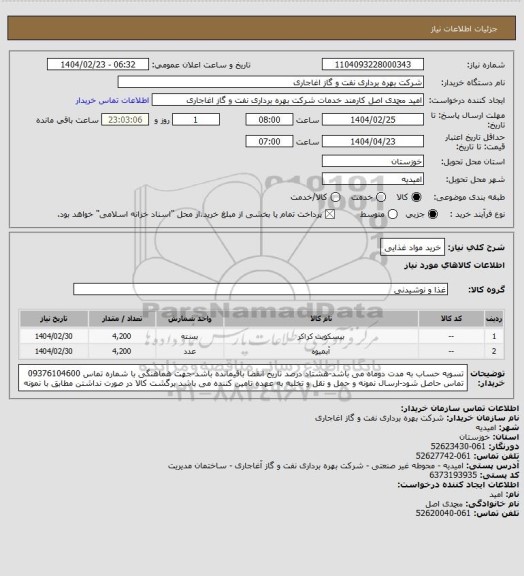Click date 1404/02/30 in the آبمیوه row
524x576 pixels.
(x=54, y=351)
